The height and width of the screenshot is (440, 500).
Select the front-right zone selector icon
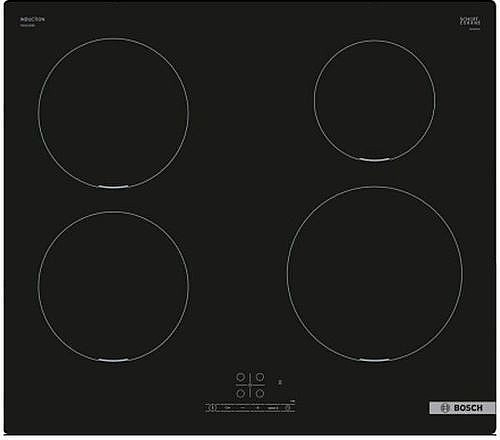260,393
